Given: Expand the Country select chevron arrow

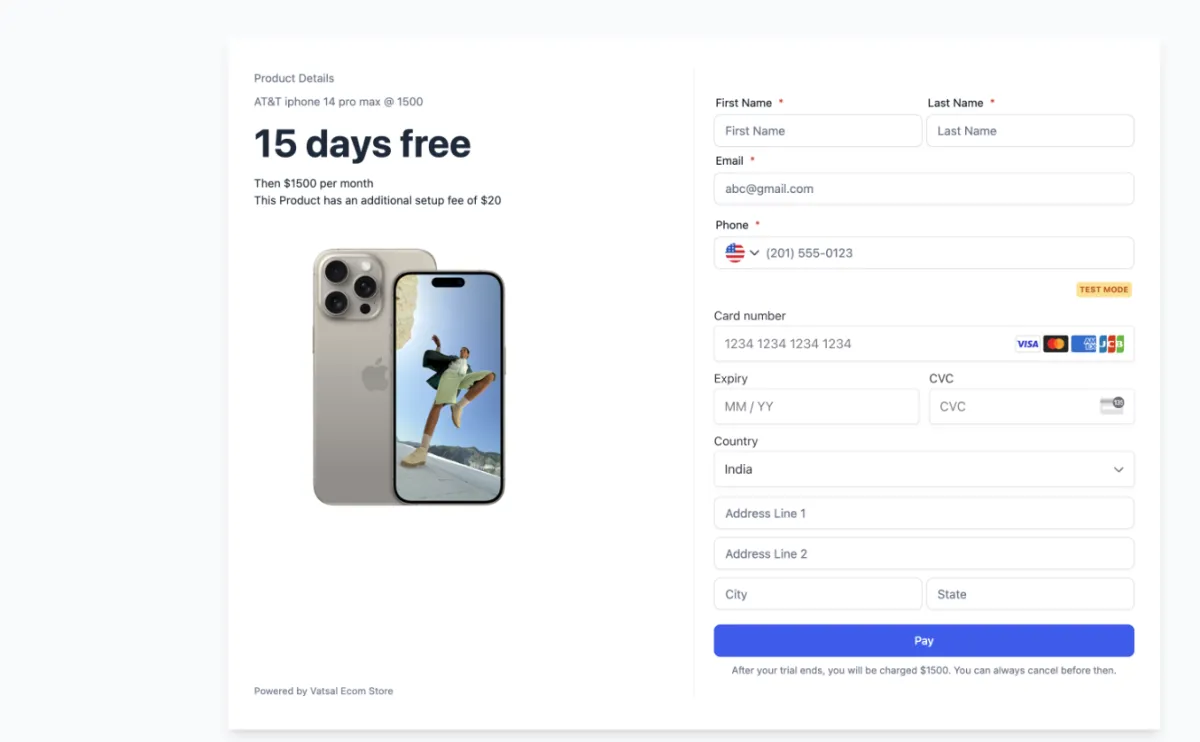Looking at the screenshot, I should pos(1118,470).
